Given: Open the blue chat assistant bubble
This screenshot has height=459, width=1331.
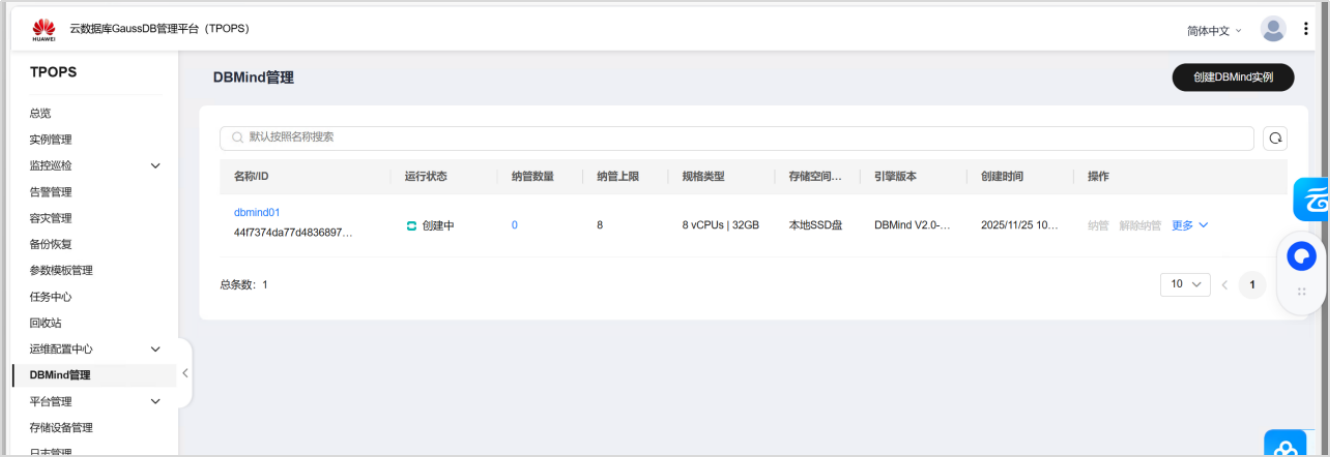Looking at the screenshot, I should point(1301,257).
